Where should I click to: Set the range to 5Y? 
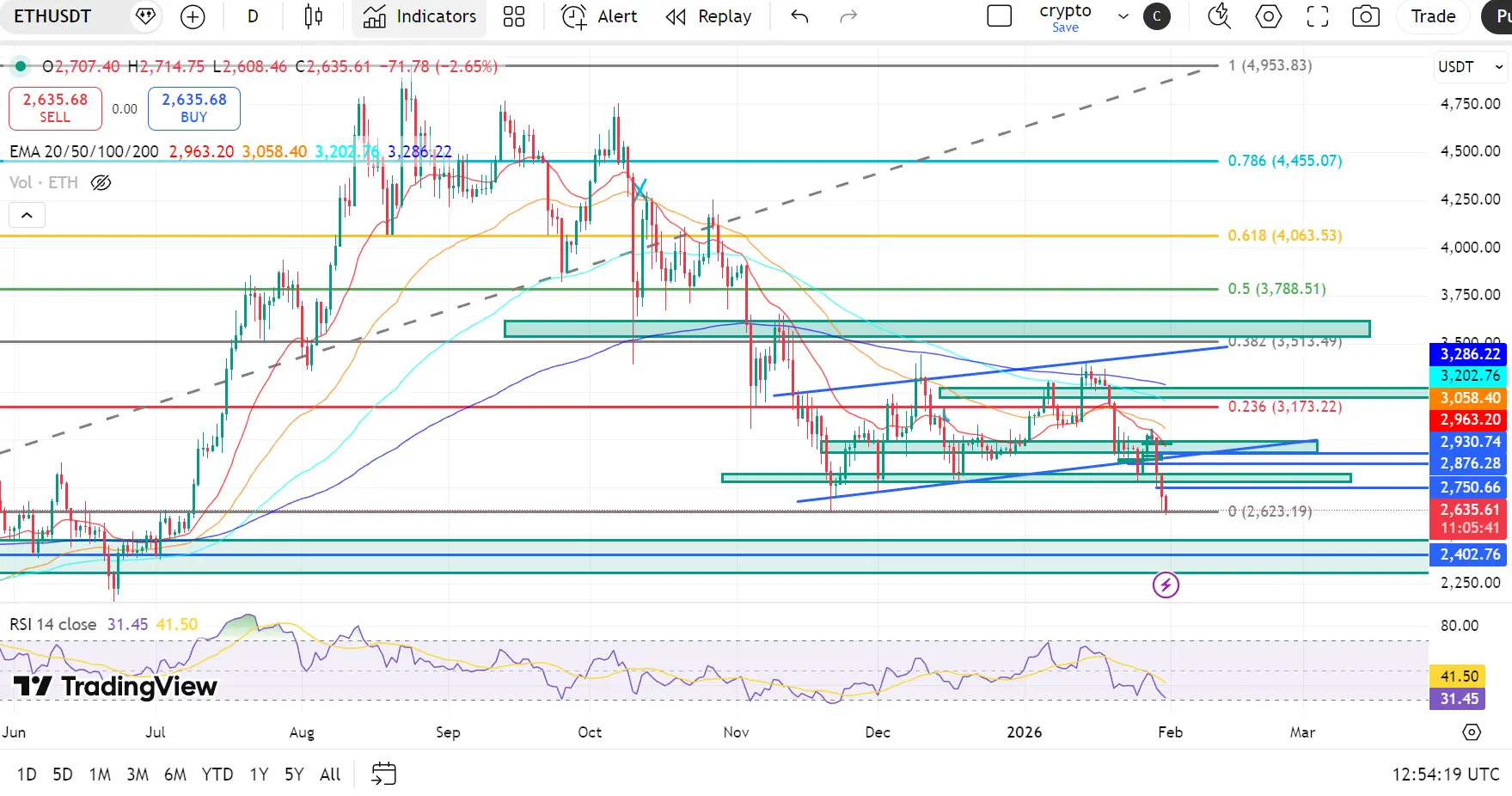coord(294,775)
